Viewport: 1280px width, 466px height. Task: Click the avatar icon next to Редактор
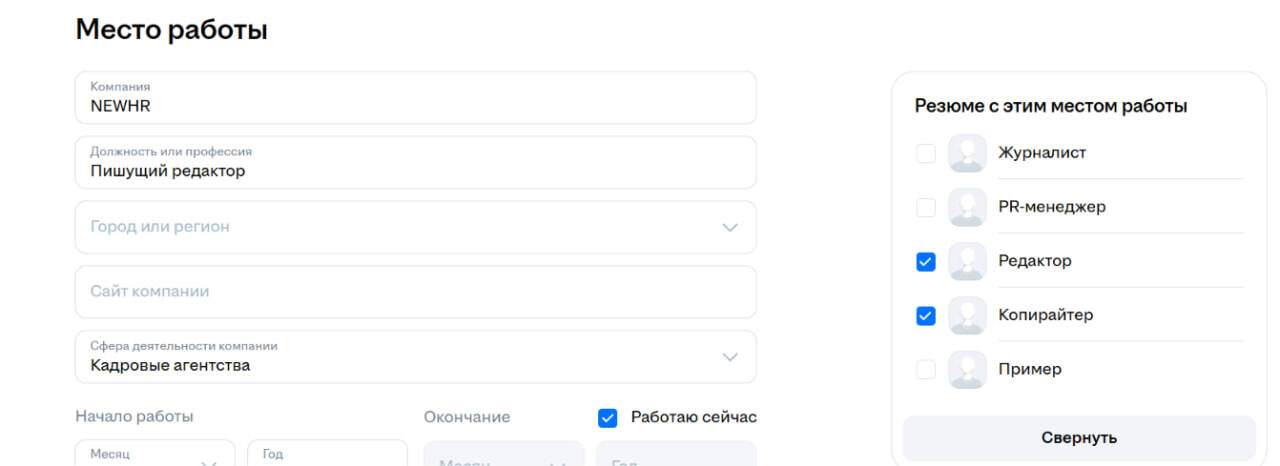967,261
